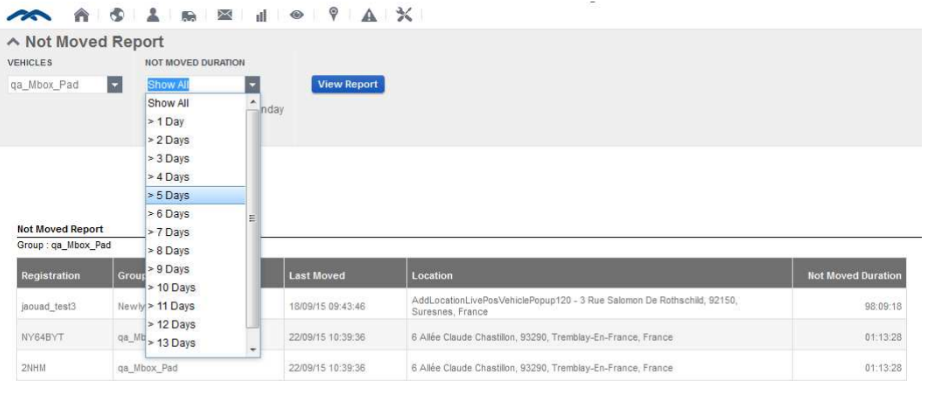This screenshot has width=926, height=394.
Task: Select > 8 Days option
Action: pyautogui.click(x=195, y=250)
